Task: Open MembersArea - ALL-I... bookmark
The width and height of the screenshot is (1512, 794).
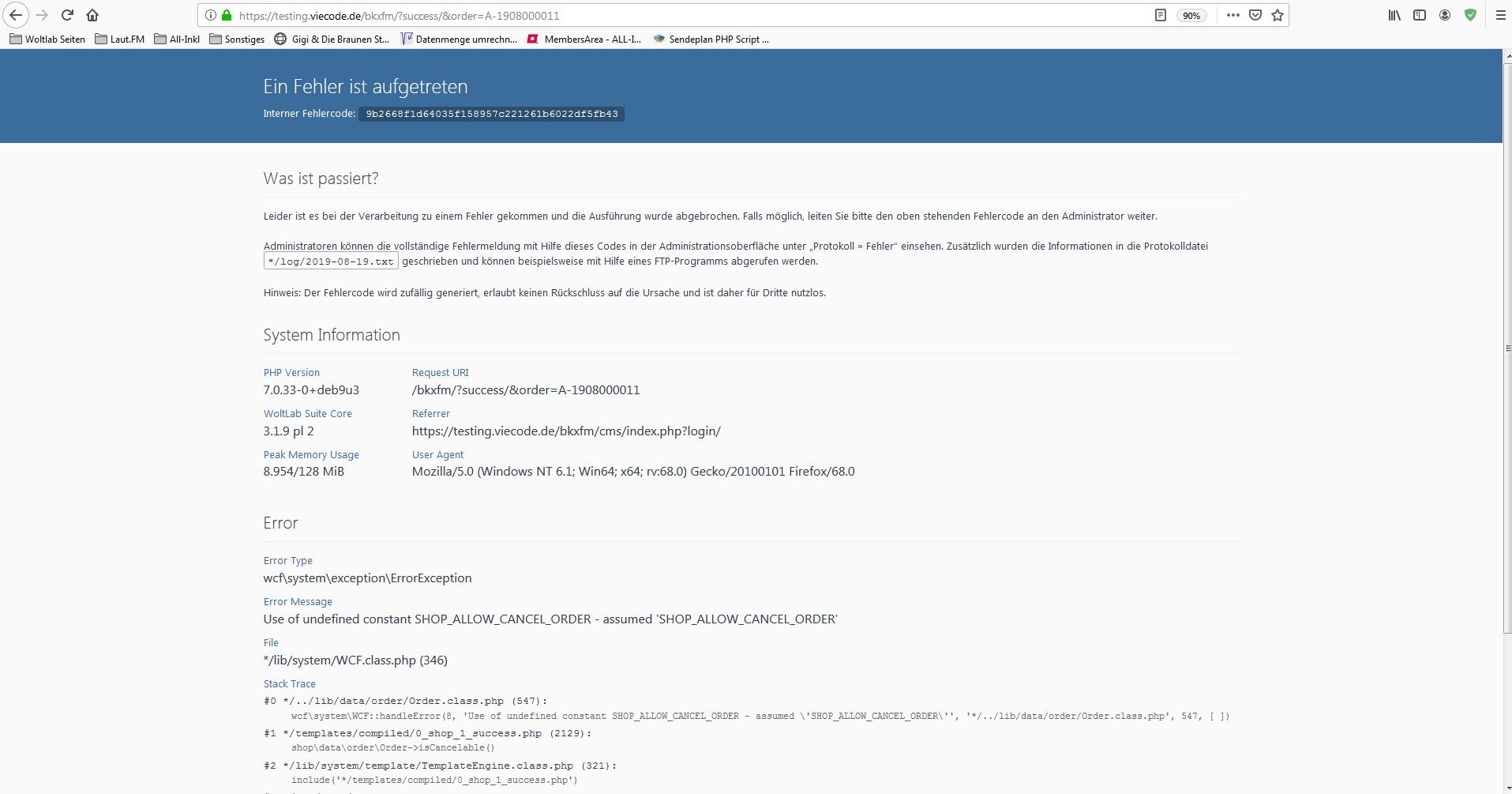Action: pyautogui.click(x=584, y=39)
